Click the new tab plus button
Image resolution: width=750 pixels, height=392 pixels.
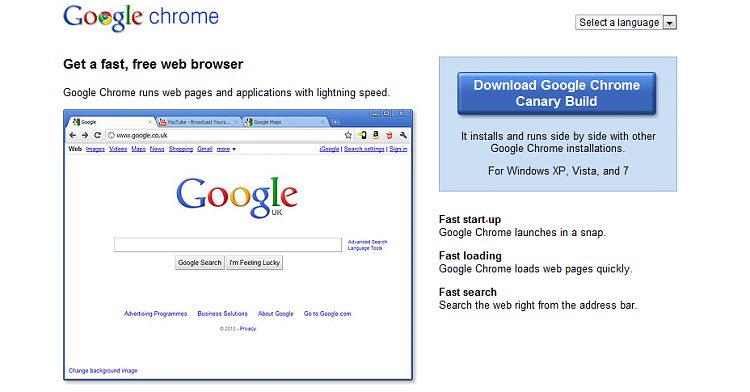click(336, 122)
